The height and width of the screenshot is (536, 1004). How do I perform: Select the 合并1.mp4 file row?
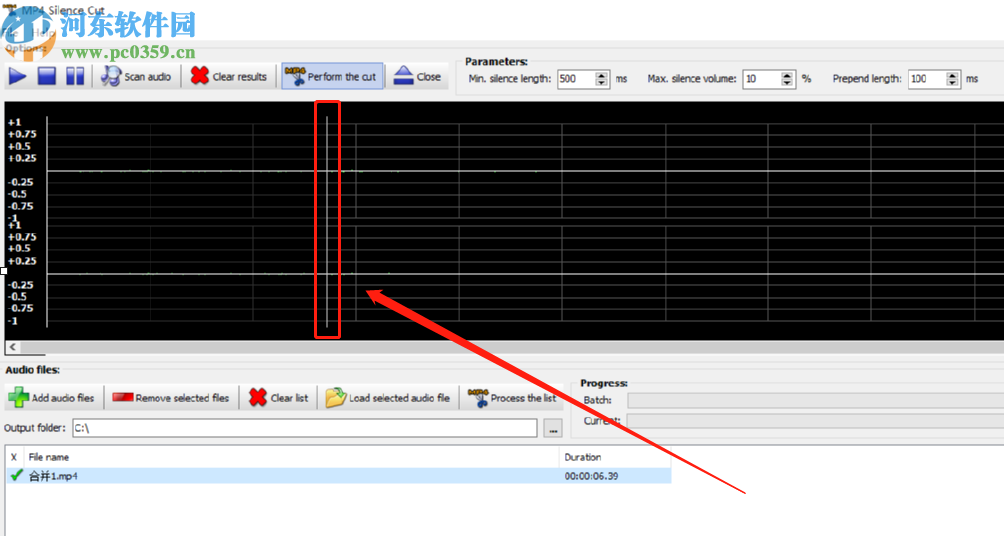[338, 476]
